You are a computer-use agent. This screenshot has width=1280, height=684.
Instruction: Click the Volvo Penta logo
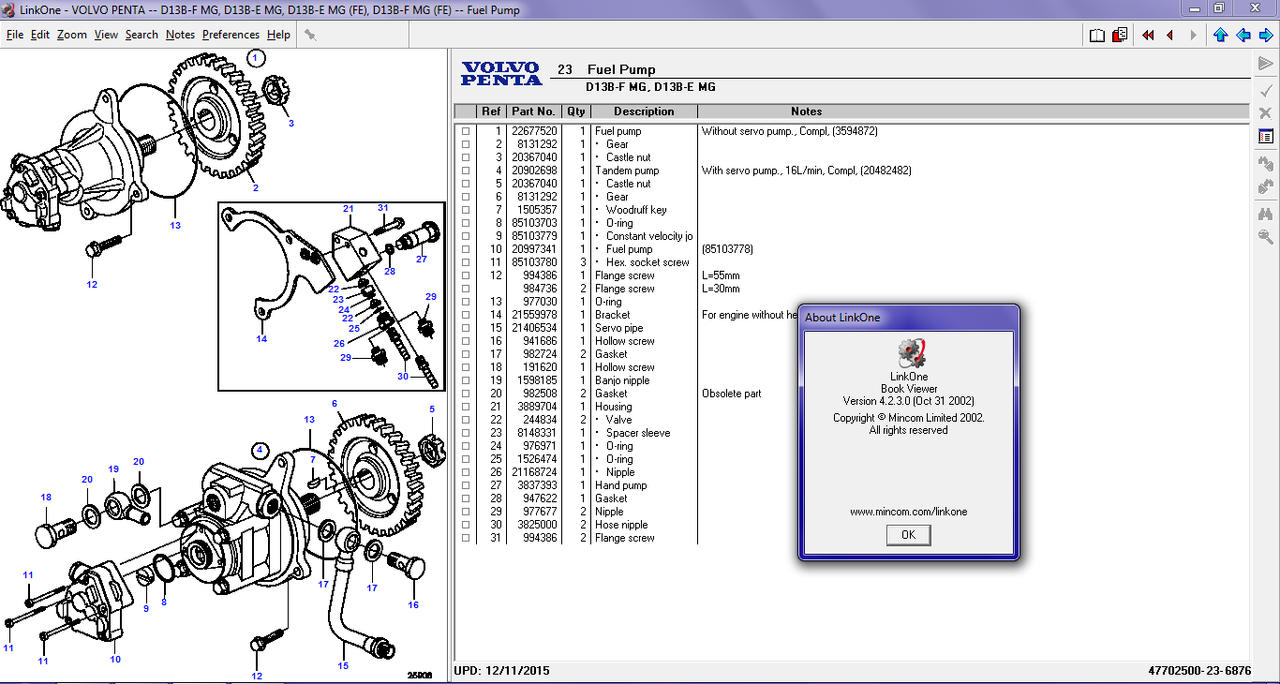click(501, 73)
